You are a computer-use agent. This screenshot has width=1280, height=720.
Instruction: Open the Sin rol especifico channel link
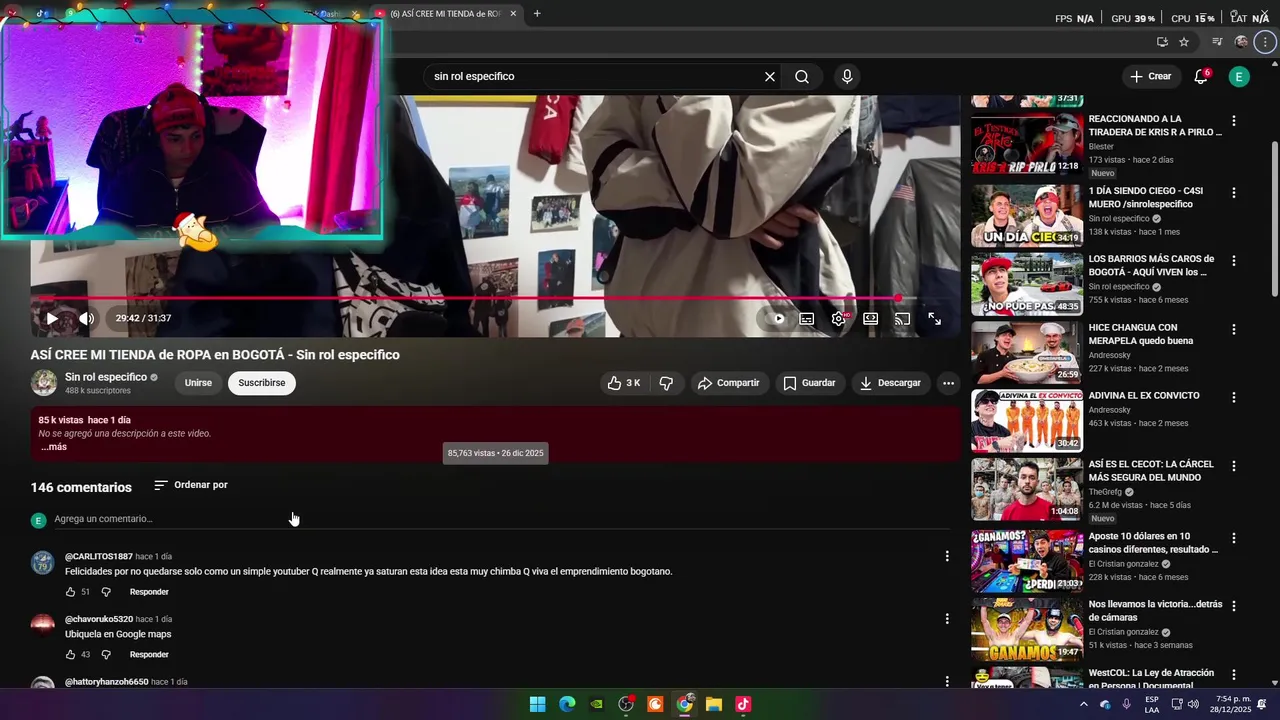click(x=106, y=377)
